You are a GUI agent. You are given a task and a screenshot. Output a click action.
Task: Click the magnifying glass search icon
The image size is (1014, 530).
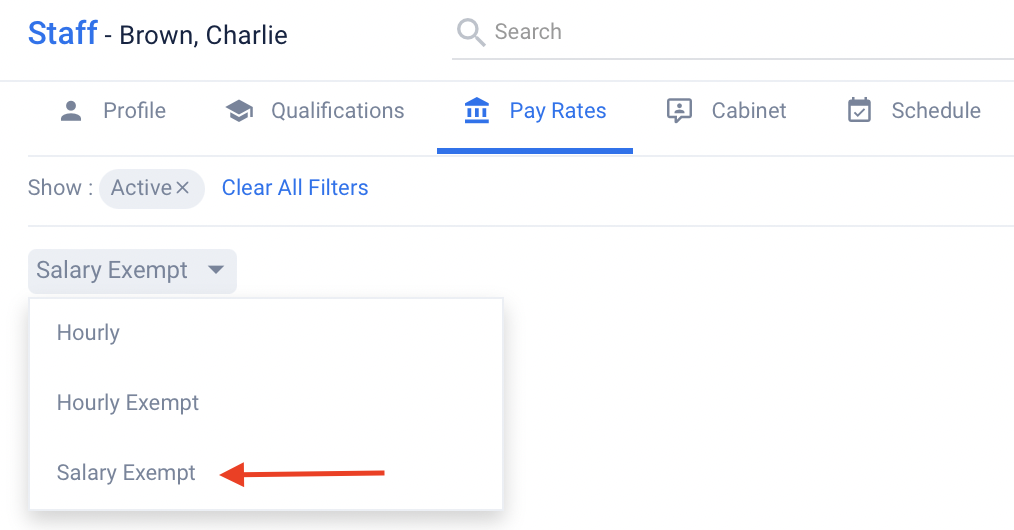pos(471,32)
